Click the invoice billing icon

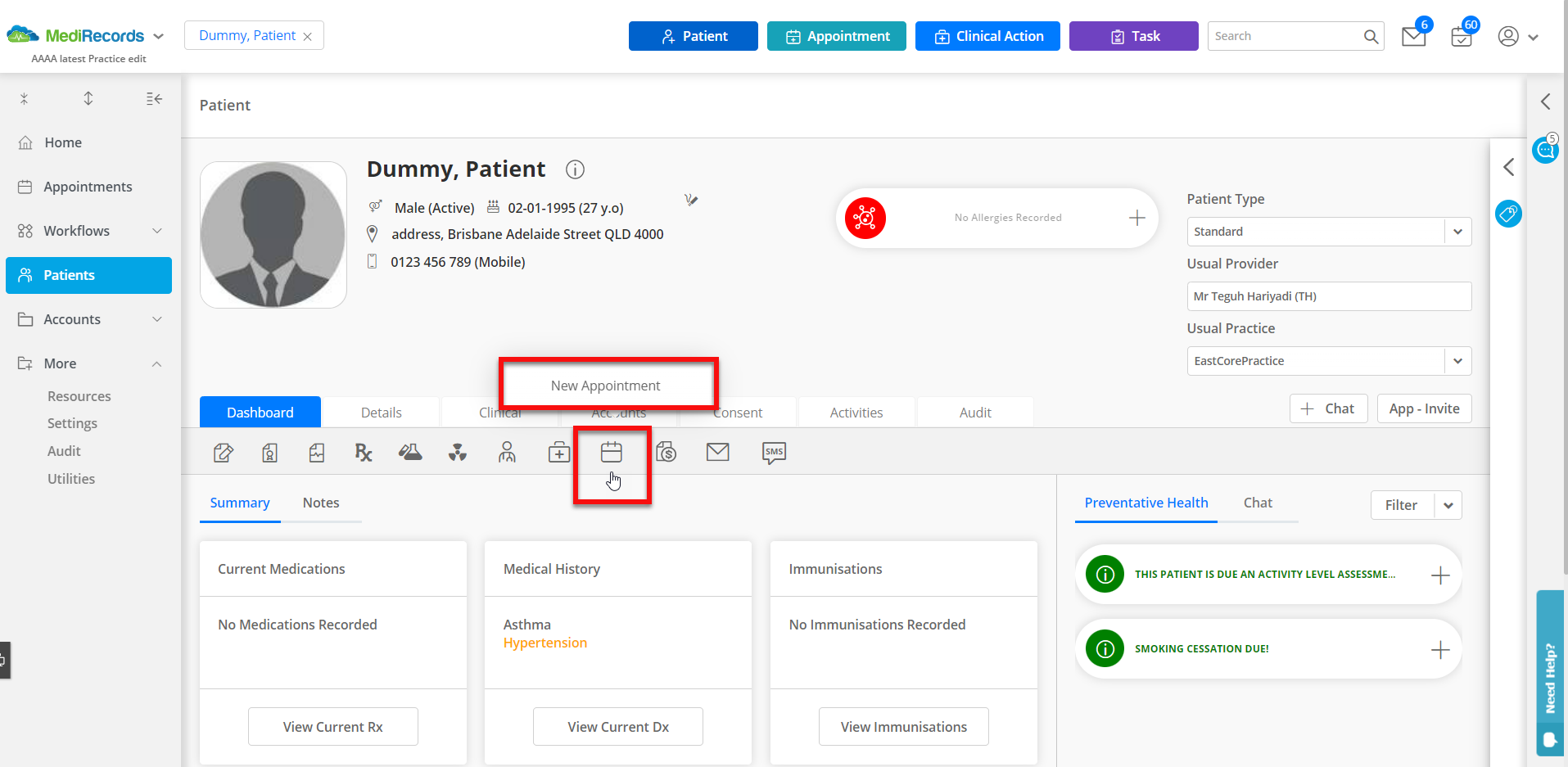point(666,452)
